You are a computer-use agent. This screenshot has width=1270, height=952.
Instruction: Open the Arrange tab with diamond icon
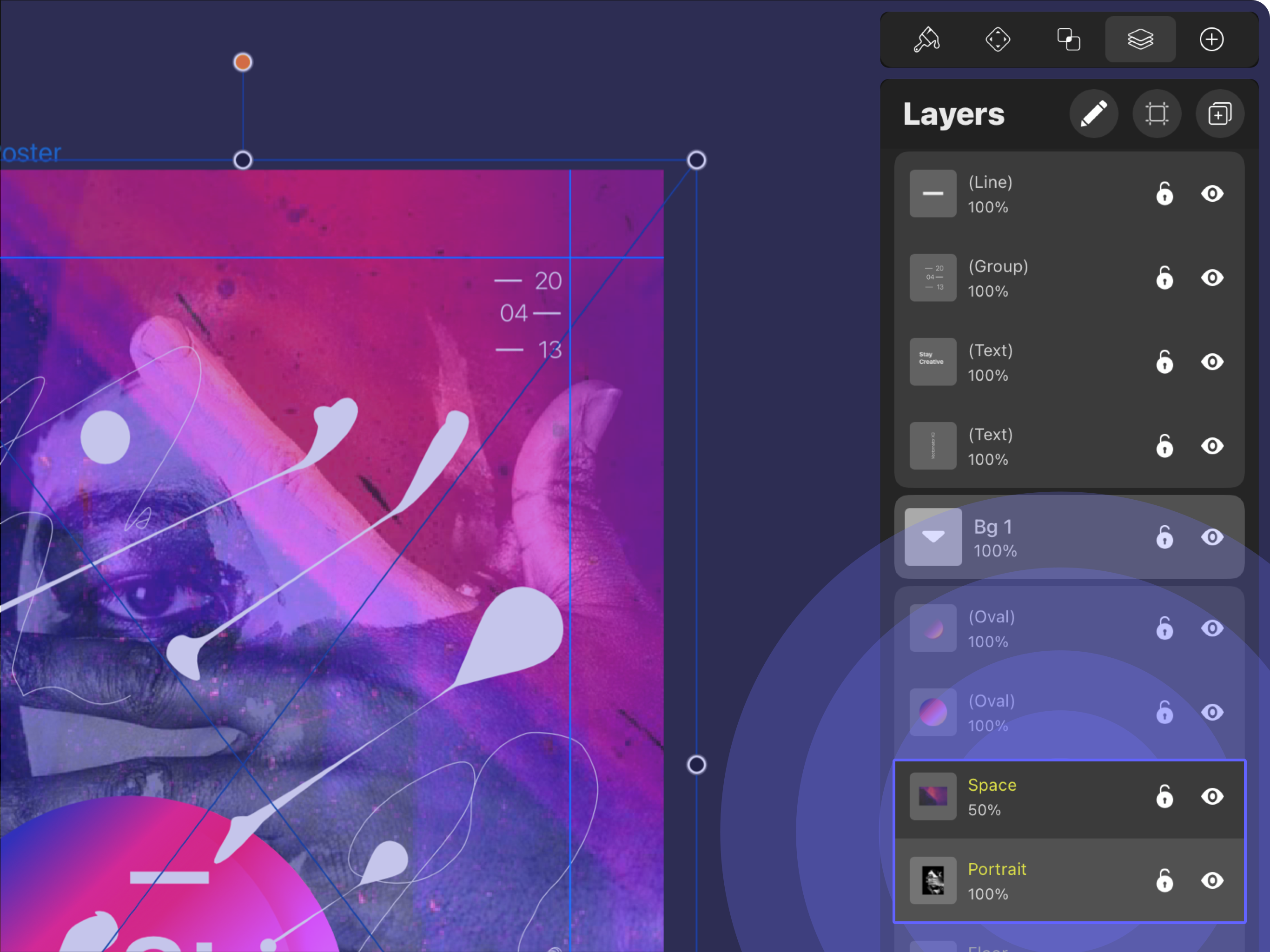pos(997,40)
